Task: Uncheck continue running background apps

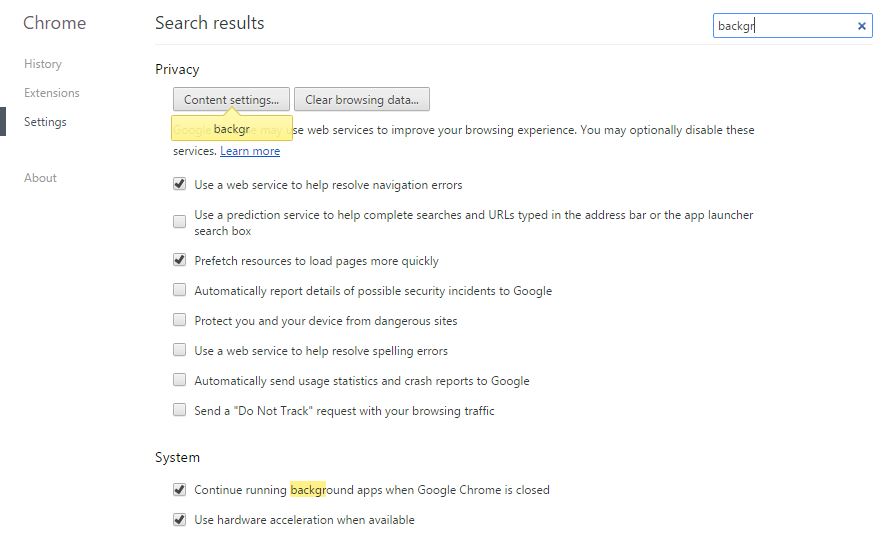Action: (180, 490)
